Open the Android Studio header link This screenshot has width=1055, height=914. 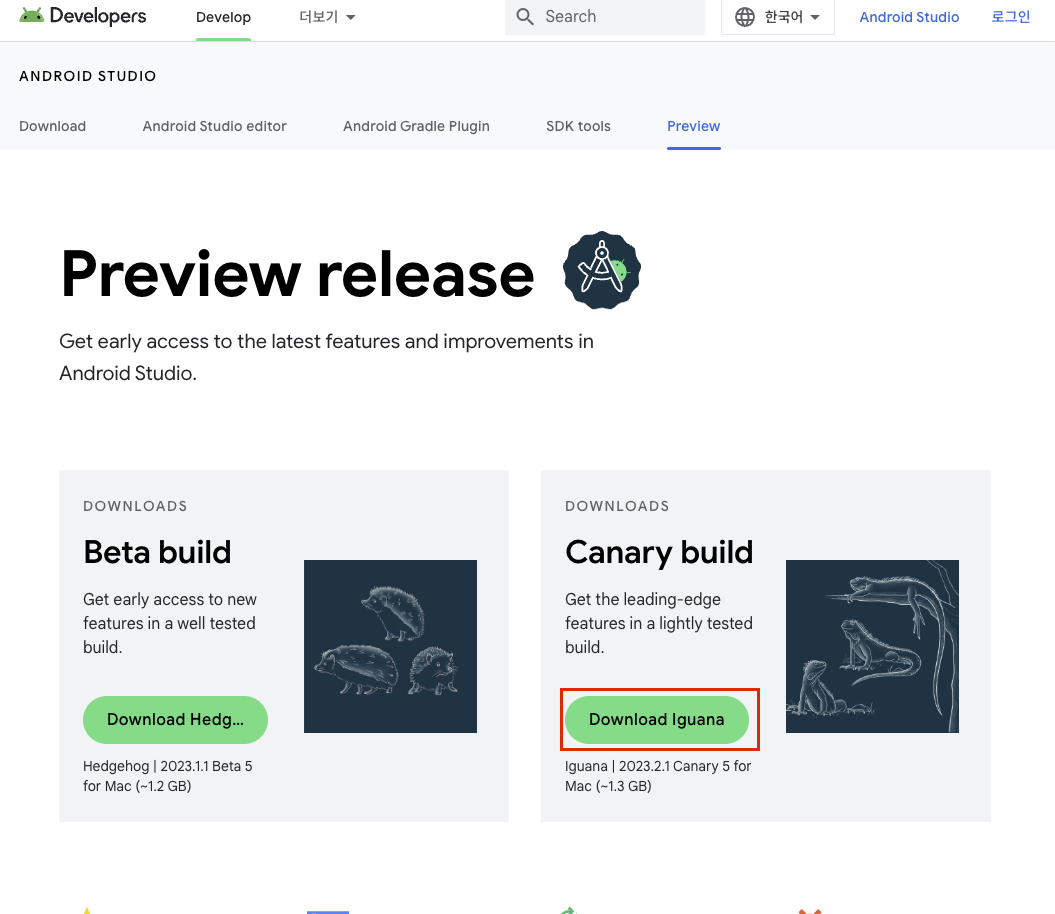pyautogui.click(x=909, y=17)
